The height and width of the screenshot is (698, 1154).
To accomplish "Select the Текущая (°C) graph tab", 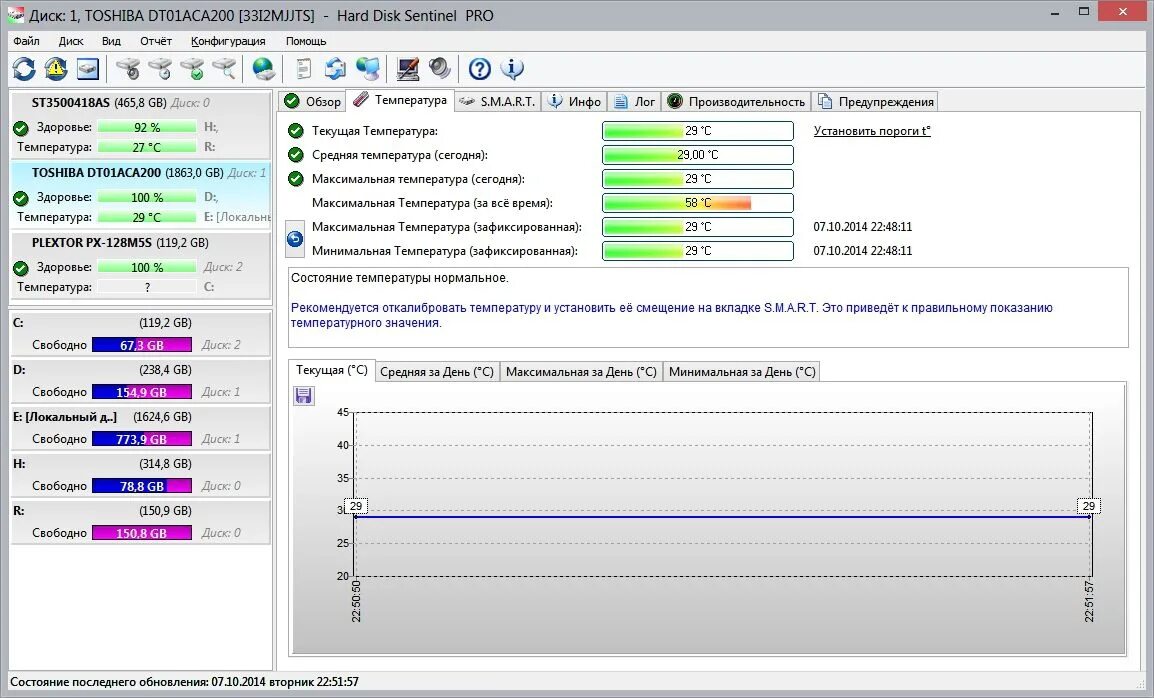I will tap(331, 370).
